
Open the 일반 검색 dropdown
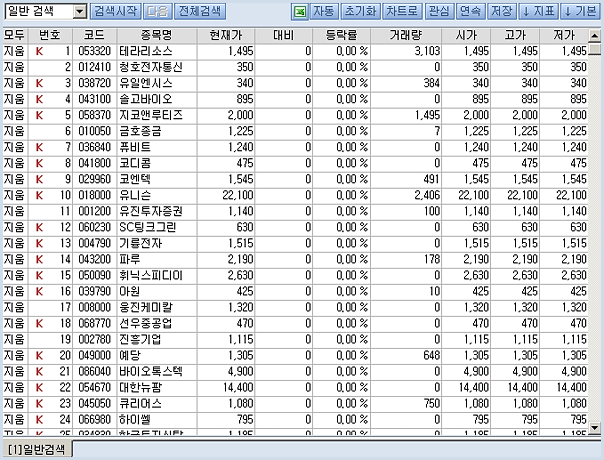(x=79, y=12)
